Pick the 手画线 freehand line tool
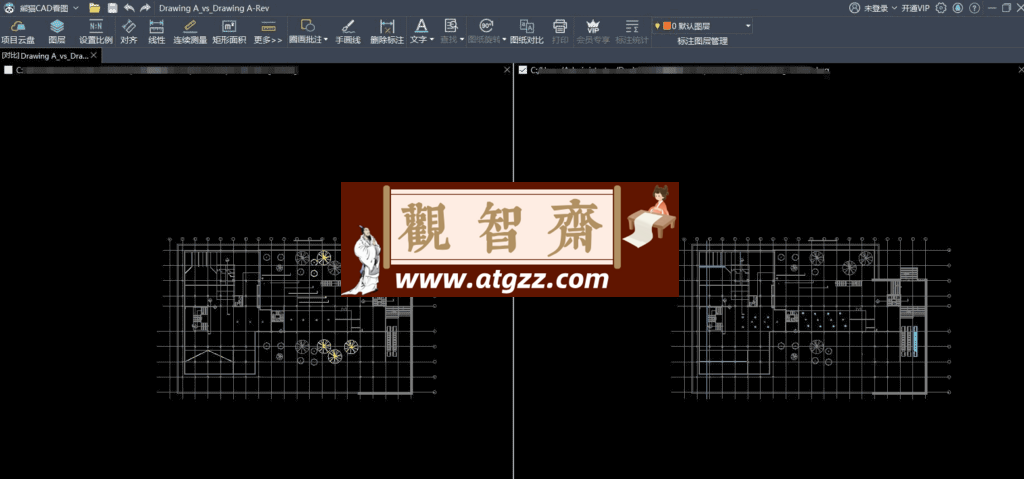Viewport: 1024px width, 479px height. click(348, 31)
